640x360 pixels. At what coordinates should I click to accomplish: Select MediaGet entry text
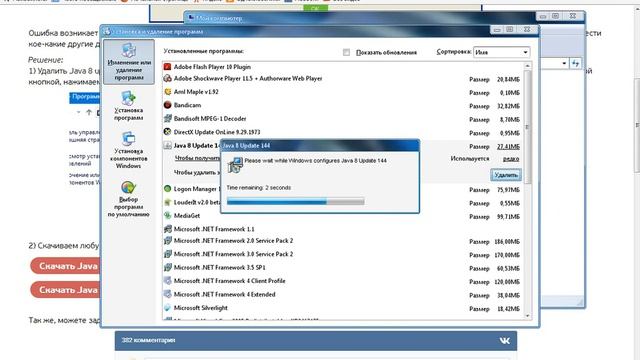[187, 216]
